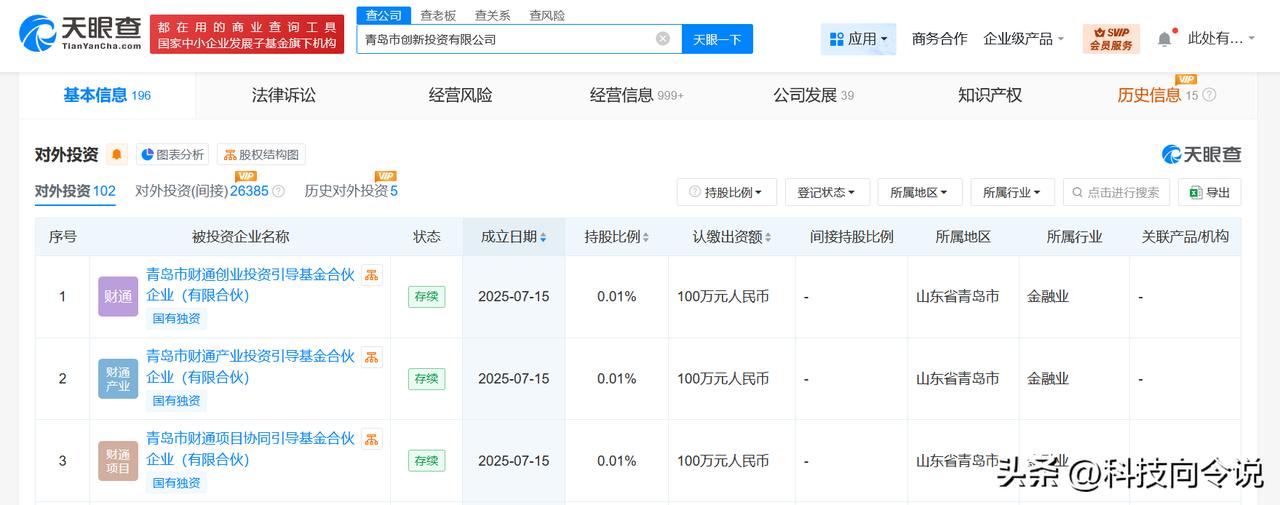Open 青岛市财通项目协同引导基金合伙企业 link
The height and width of the screenshot is (505, 1280).
coord(251,449)
